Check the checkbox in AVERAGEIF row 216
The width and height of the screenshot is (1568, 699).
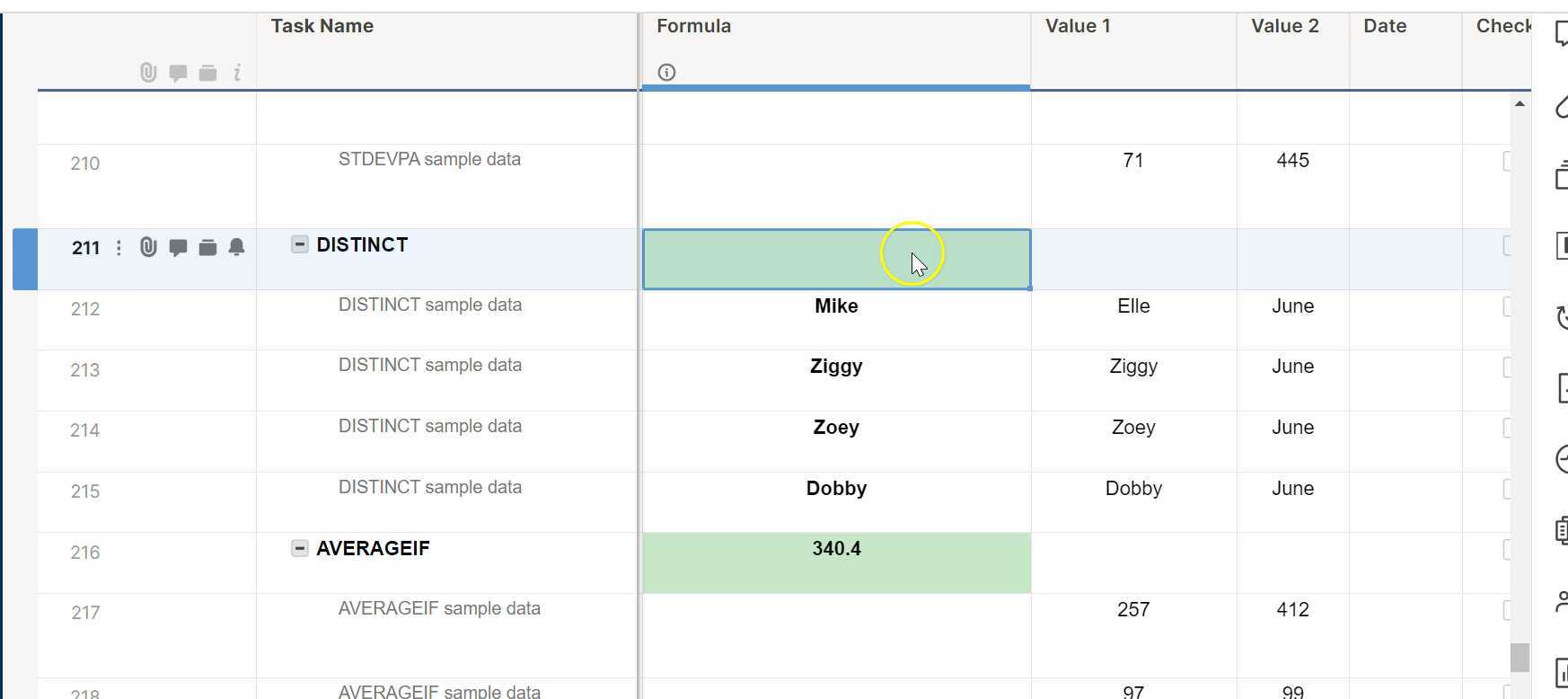[x=1507, y=550]
